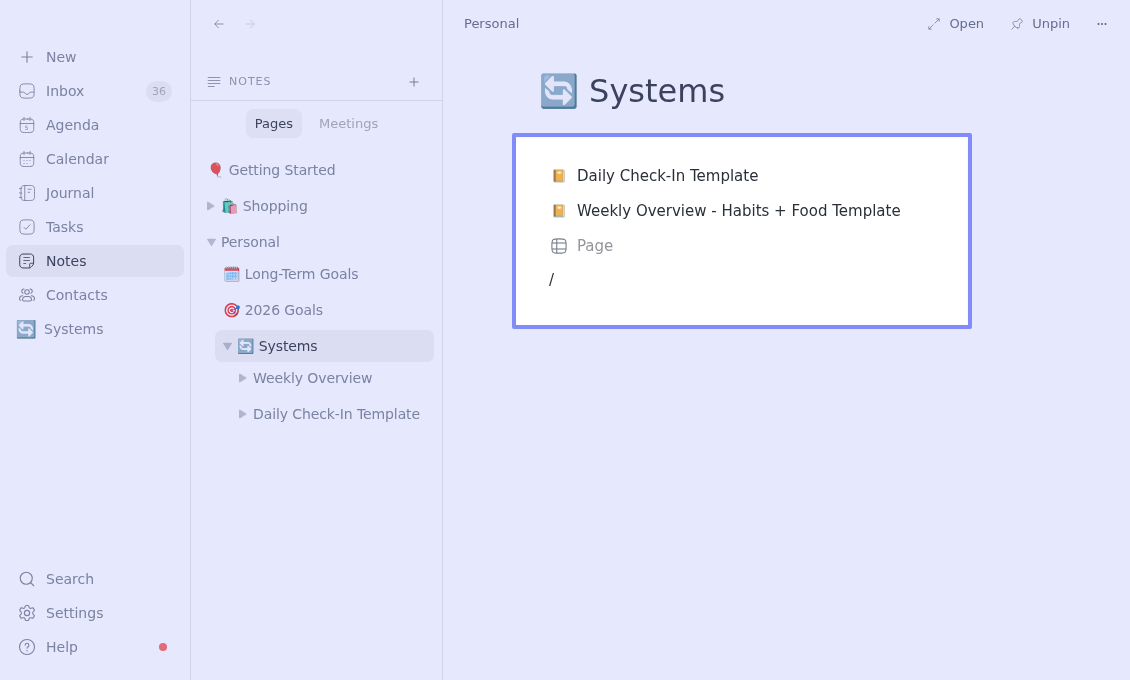1130x680 pixels.
Task: Click the plus icon in Notes header
Action: 414,82
